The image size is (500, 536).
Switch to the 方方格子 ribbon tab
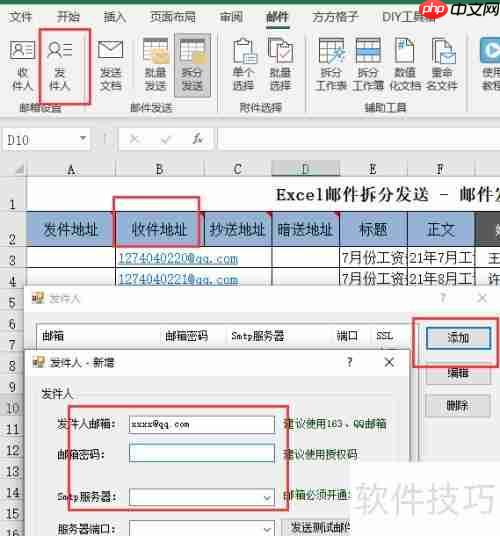click(x=335, y=17)
